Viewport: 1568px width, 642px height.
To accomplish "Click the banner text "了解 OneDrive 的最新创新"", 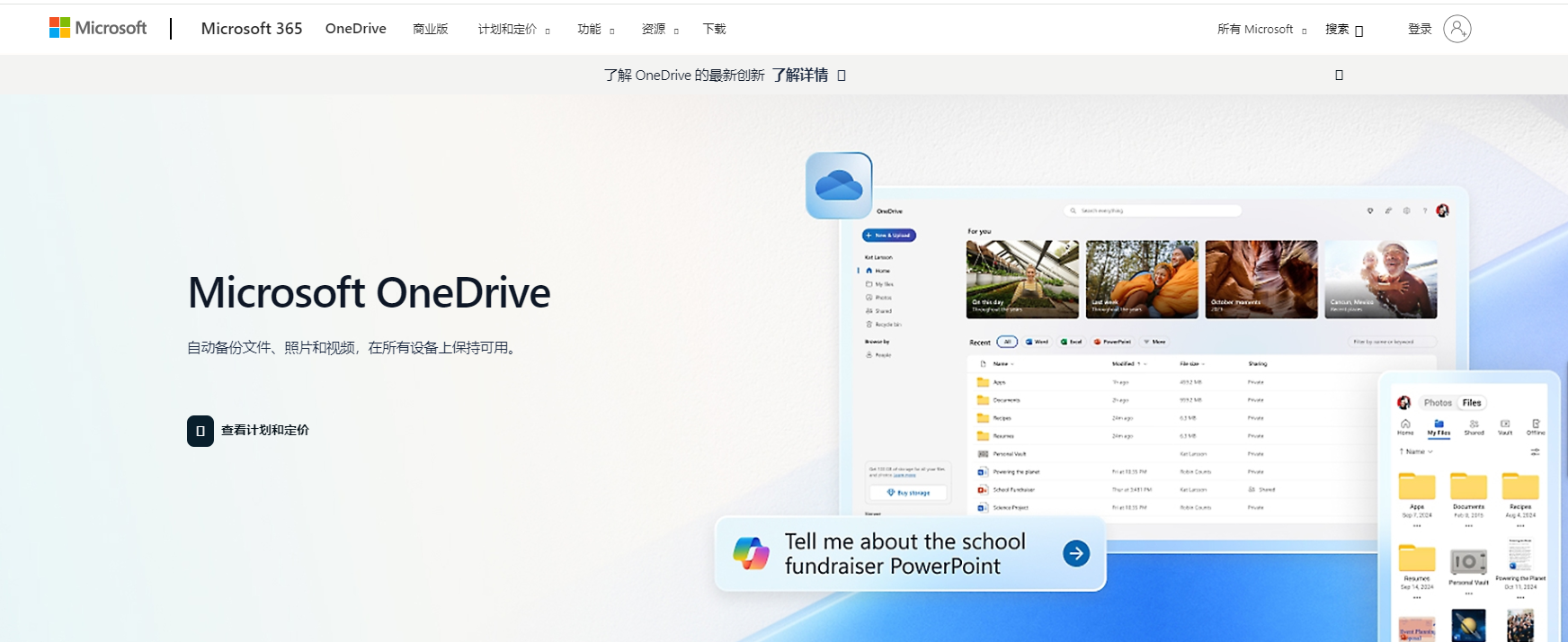I will pos(684,76).
